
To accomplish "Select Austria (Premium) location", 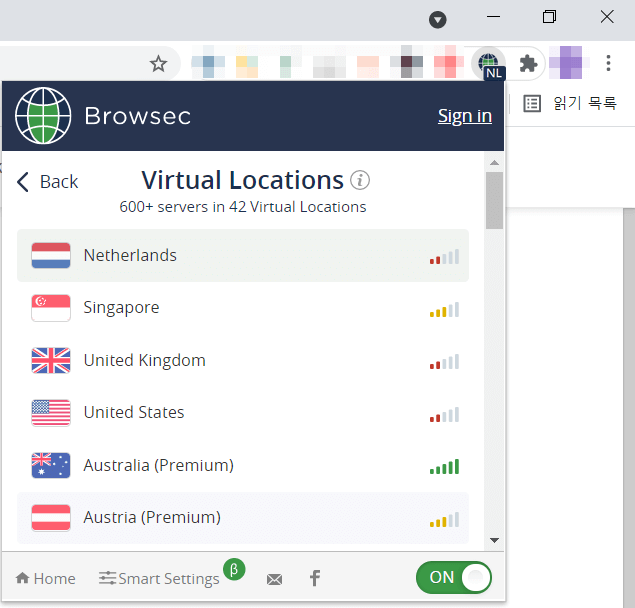I will [243, 518].
